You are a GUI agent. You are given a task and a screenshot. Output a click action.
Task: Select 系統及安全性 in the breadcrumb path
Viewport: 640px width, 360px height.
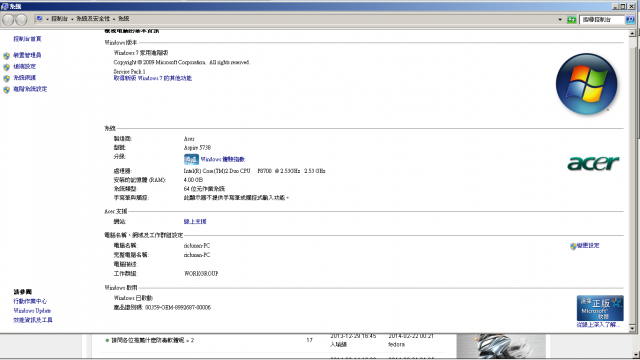click(x=93, y=19)
